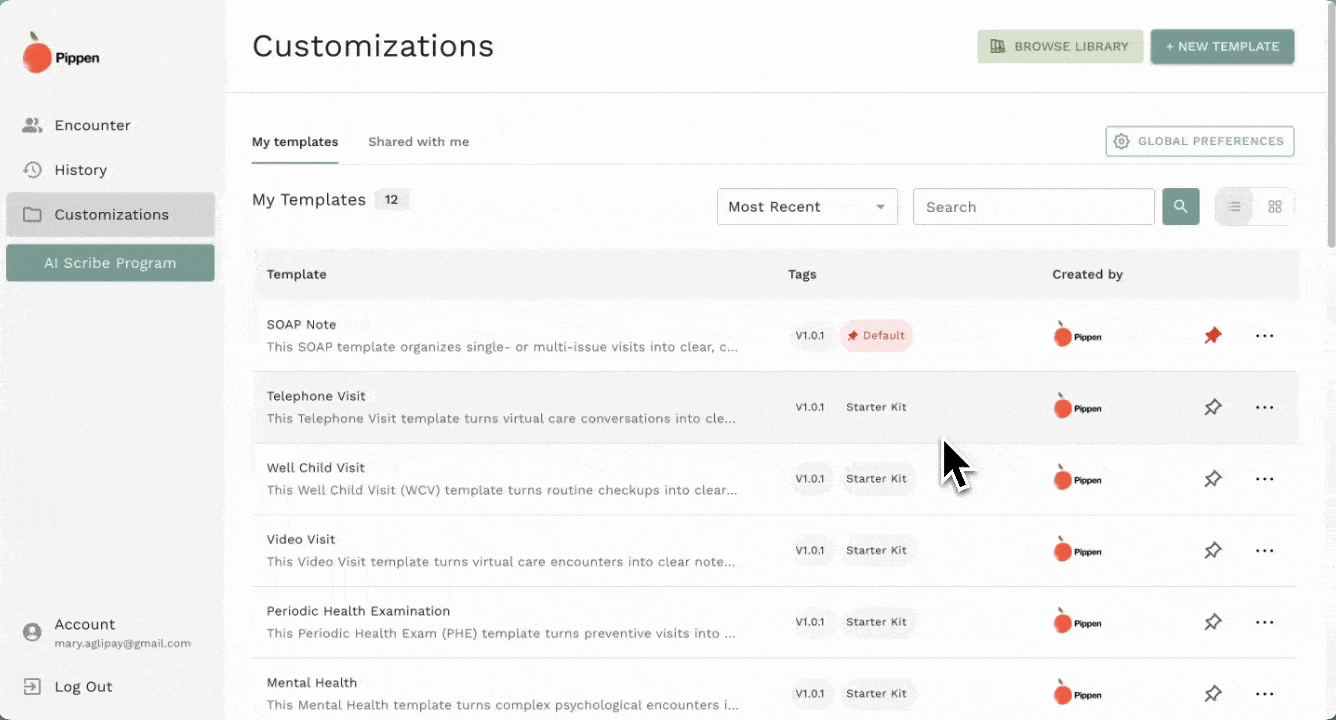Open History from the sidebar
The height and width of the screenshot is (720, 1336).
click(x=80, y=170)
